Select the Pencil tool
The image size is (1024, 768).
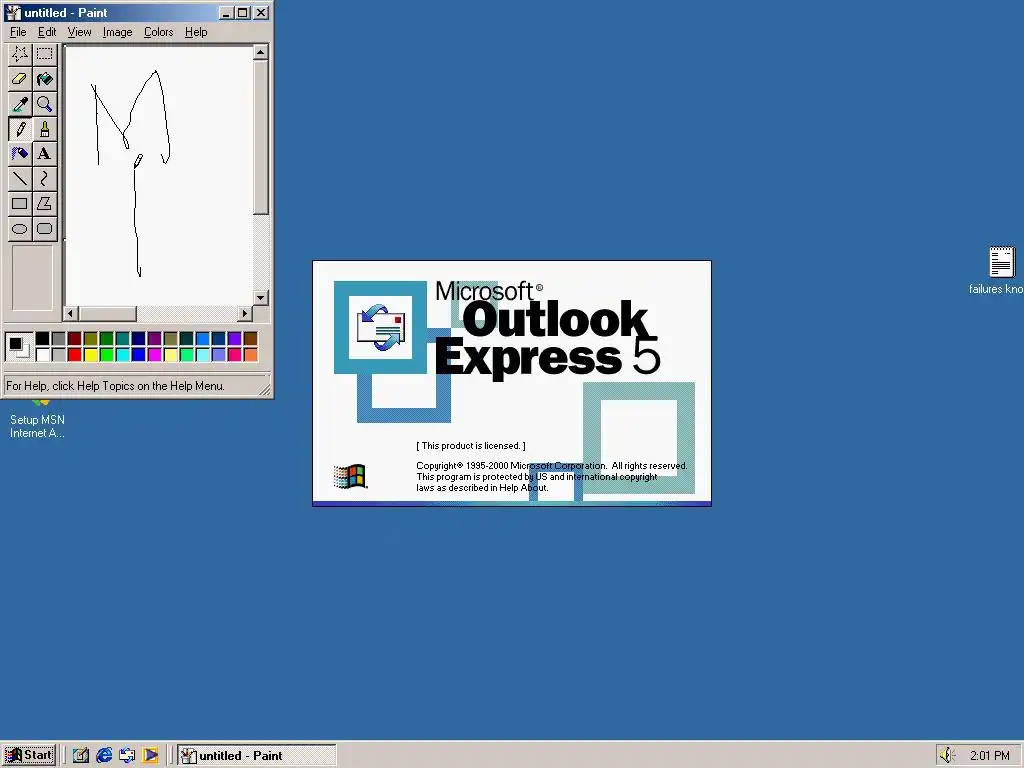tap(20, 129)
